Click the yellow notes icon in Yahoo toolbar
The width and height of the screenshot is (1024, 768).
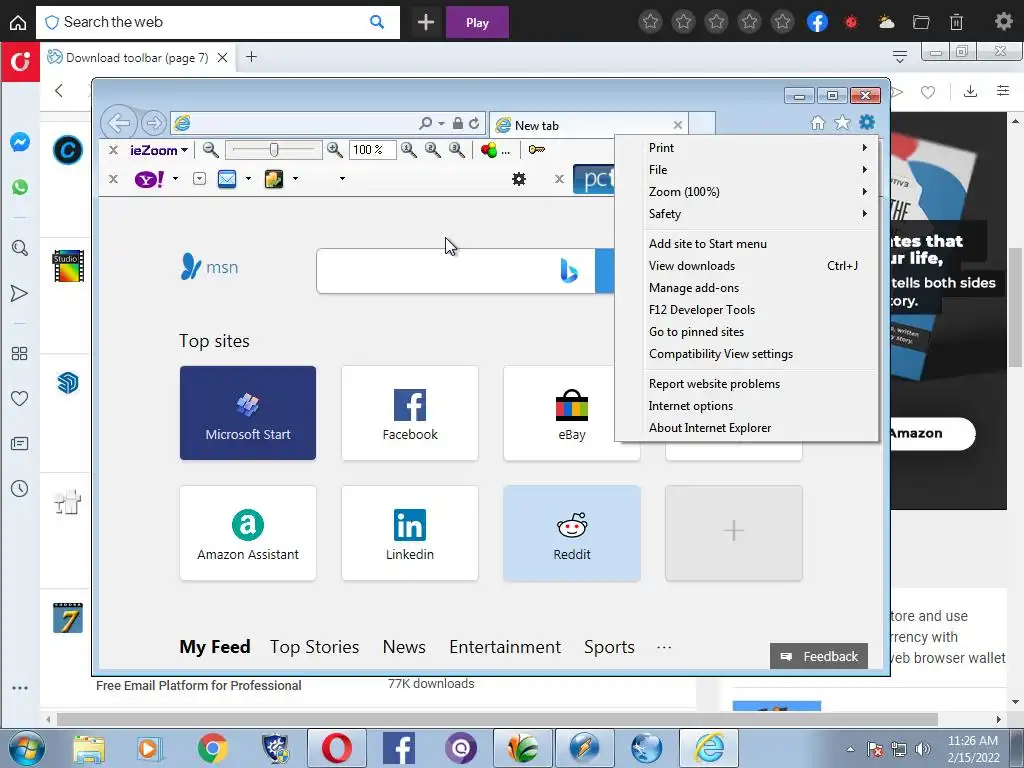pyautogui.click(x=274, y=179)
